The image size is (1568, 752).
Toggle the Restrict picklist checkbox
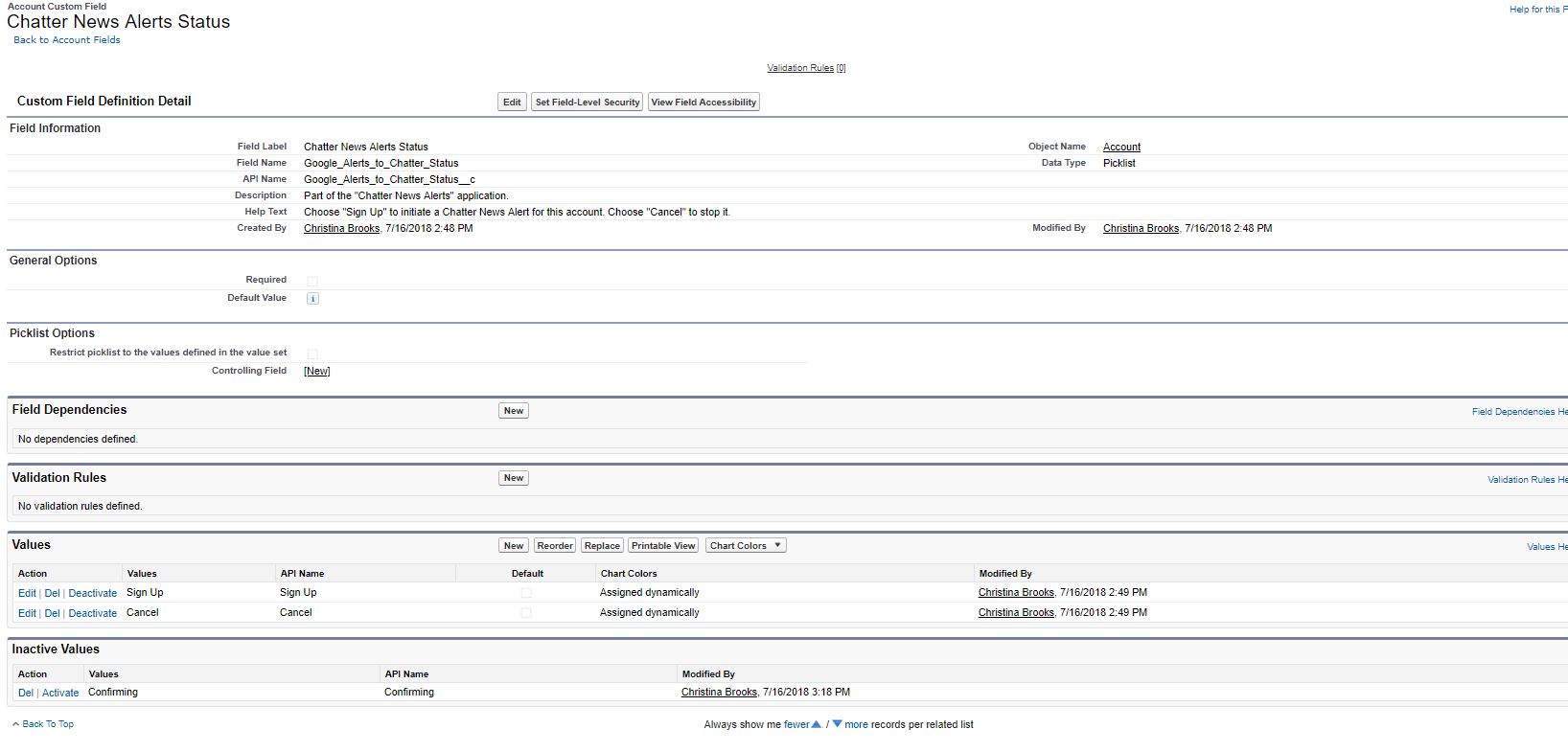click(312, 353)
